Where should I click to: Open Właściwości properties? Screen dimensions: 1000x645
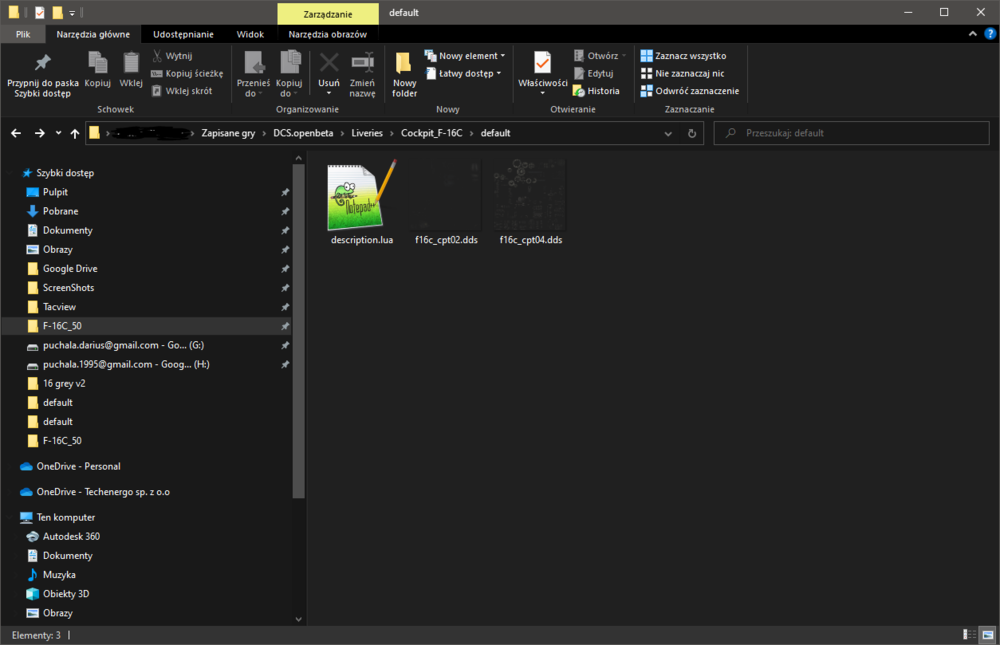543,74
